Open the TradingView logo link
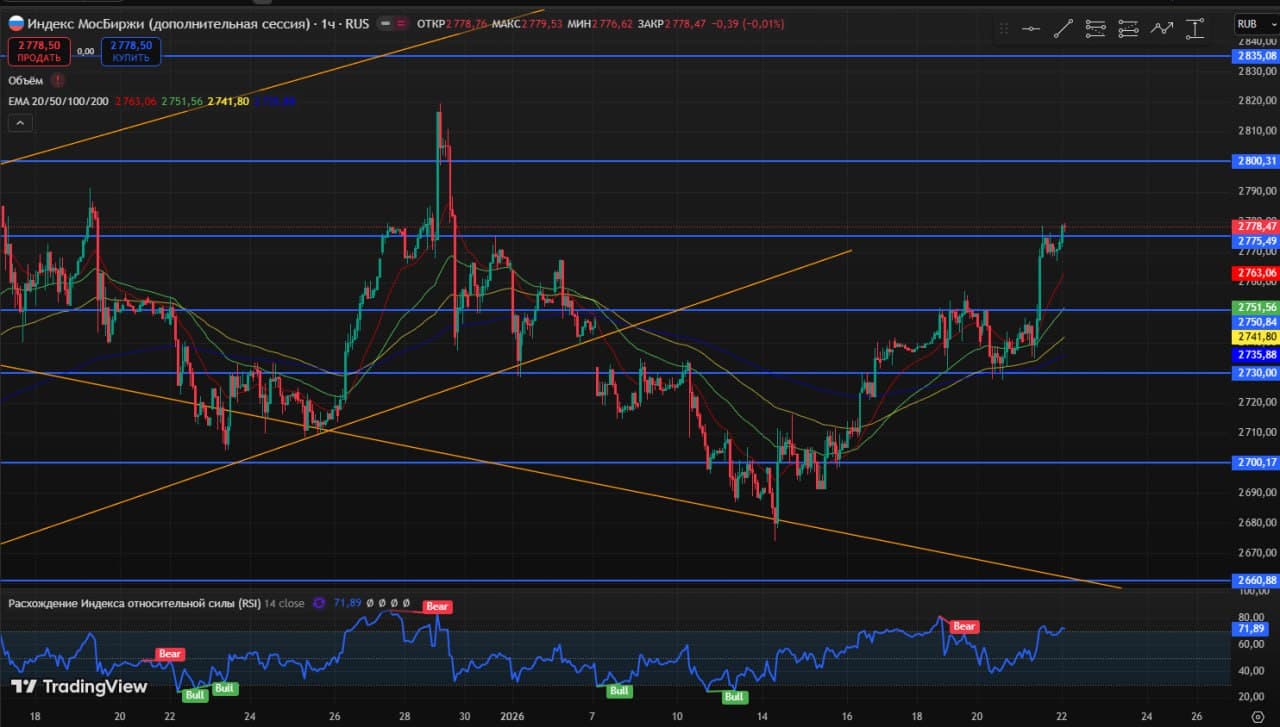The height and width of the screenshot is (727, 1280). point(78,686)
